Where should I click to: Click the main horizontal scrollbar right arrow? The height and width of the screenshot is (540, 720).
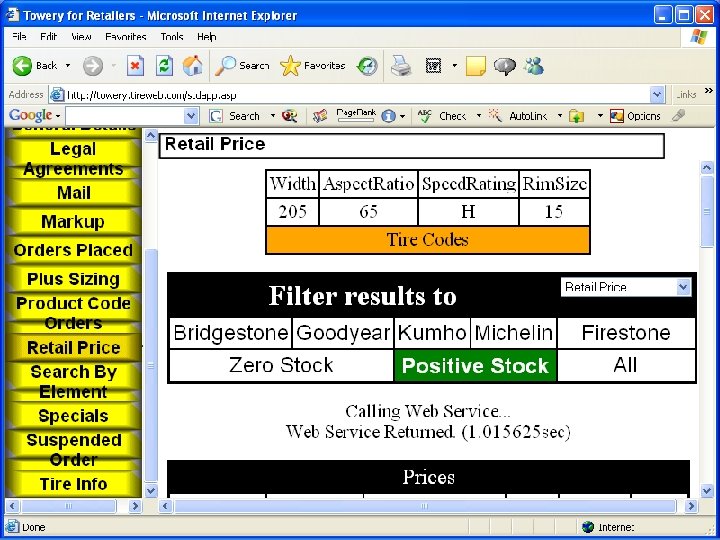(x=691, y=506)
